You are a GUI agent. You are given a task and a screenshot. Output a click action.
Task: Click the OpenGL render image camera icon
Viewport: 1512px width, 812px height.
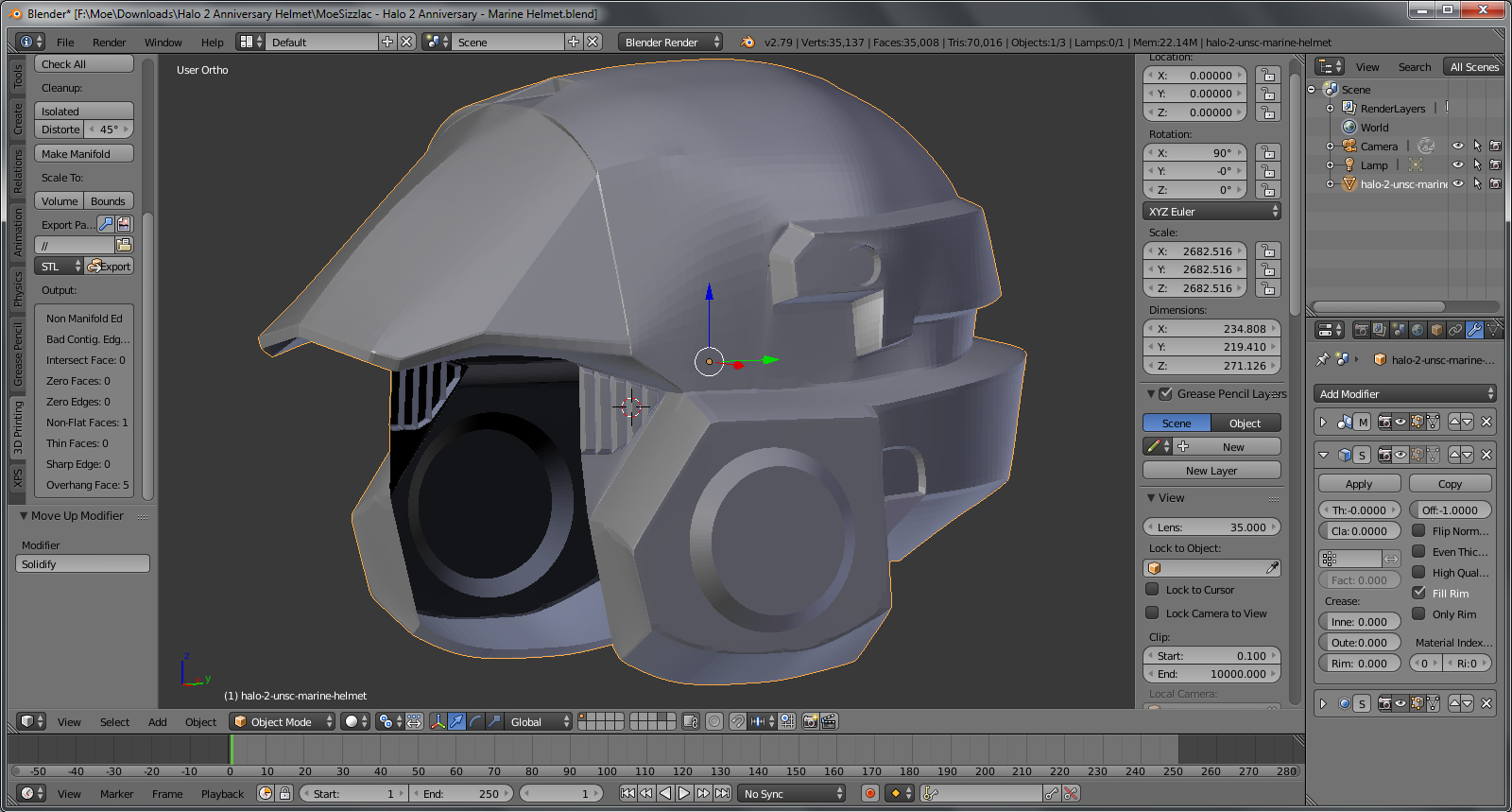[810, 721]
